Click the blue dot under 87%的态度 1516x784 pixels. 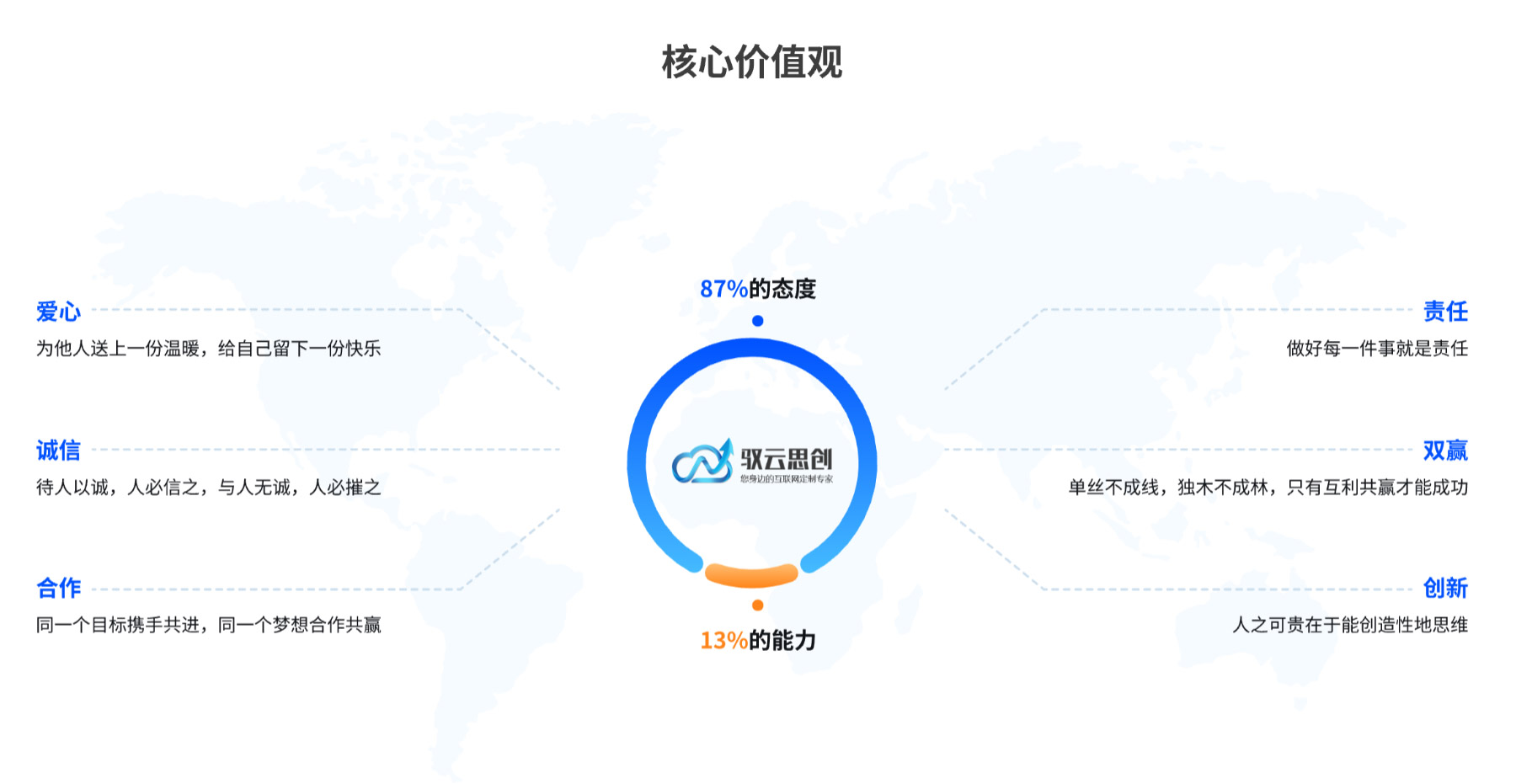pos(757,321)
